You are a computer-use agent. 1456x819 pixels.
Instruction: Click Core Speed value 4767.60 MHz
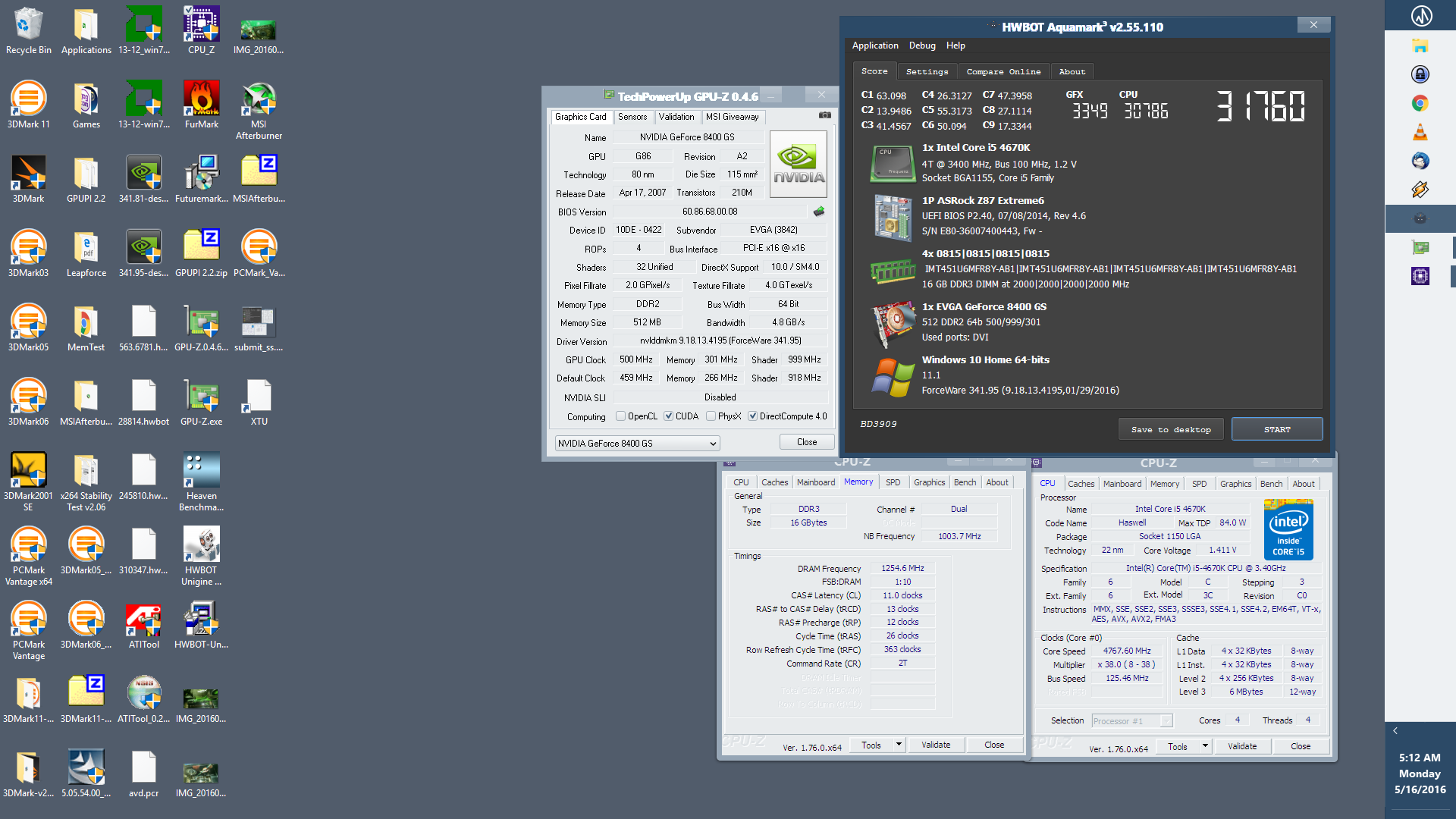coord(1127,651)
